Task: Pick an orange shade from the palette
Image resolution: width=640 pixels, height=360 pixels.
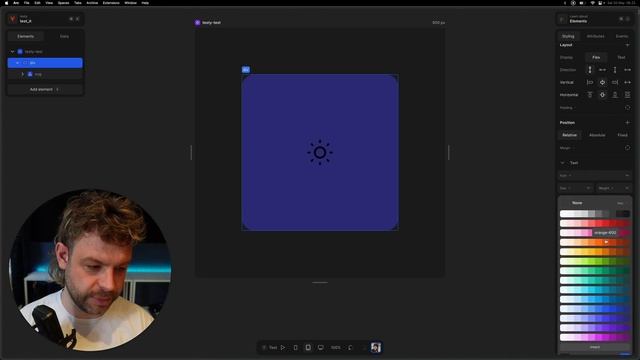Action: pos(606,242)
